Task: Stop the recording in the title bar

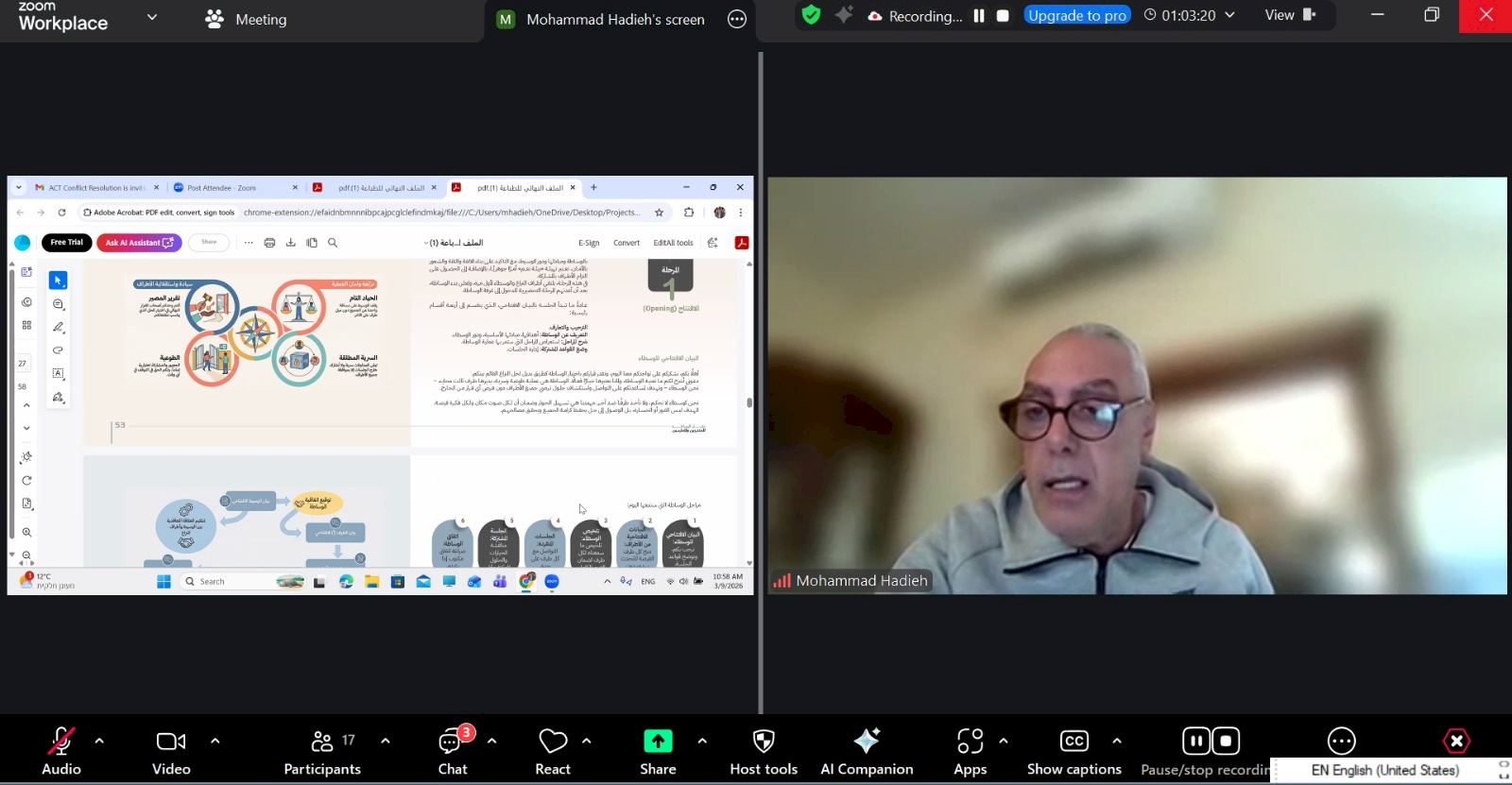Action: 1003,16
